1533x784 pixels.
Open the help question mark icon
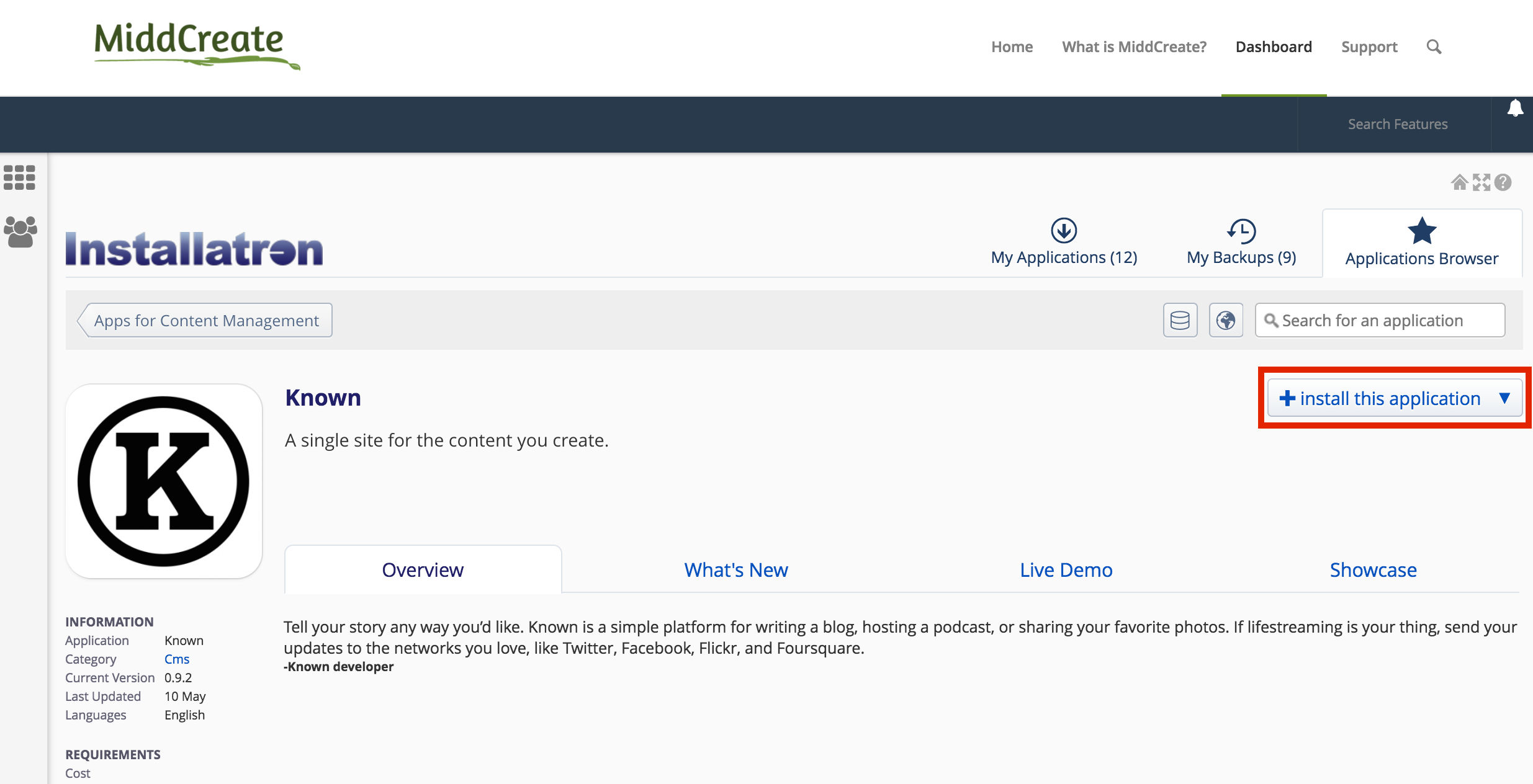1503,182
